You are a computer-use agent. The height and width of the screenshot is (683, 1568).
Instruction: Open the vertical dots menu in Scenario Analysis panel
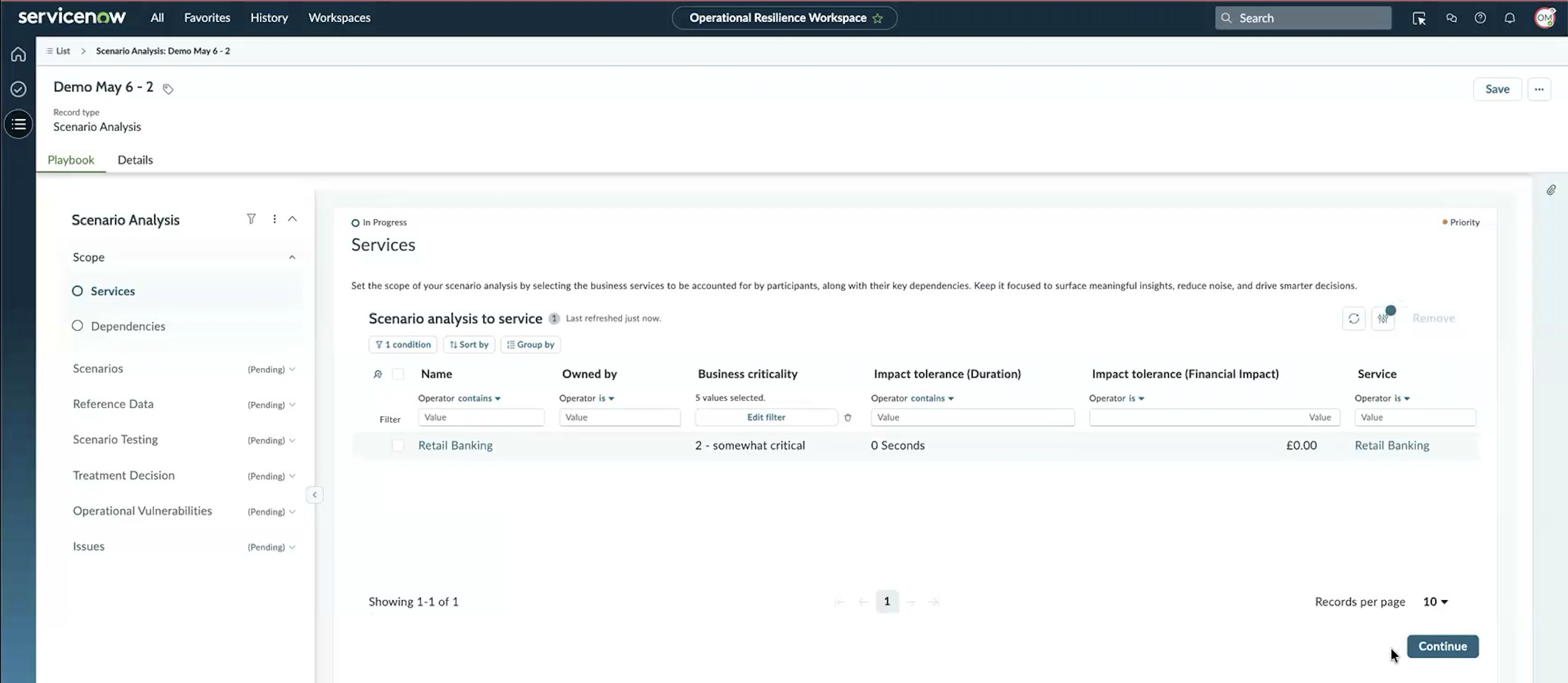pos(275,219)
